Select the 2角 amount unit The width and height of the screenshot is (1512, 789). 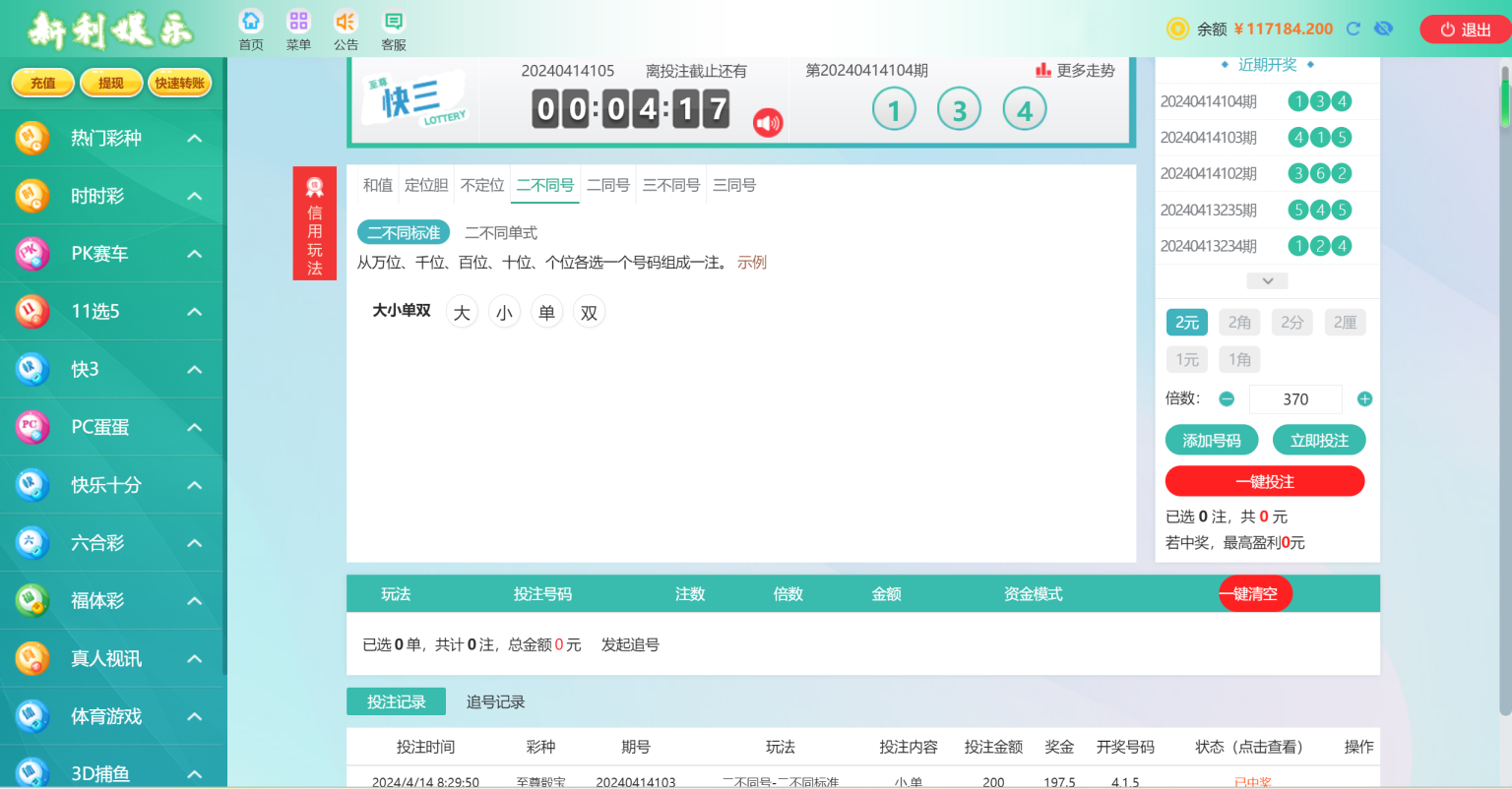pyautogui.click(x=1239, y=323)
